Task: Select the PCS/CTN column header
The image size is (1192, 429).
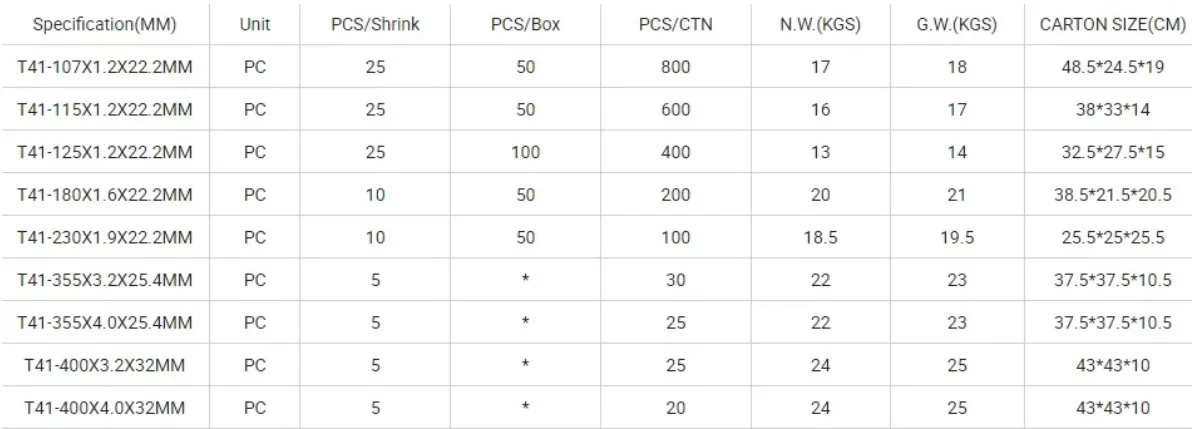Action: coord(674,24)
